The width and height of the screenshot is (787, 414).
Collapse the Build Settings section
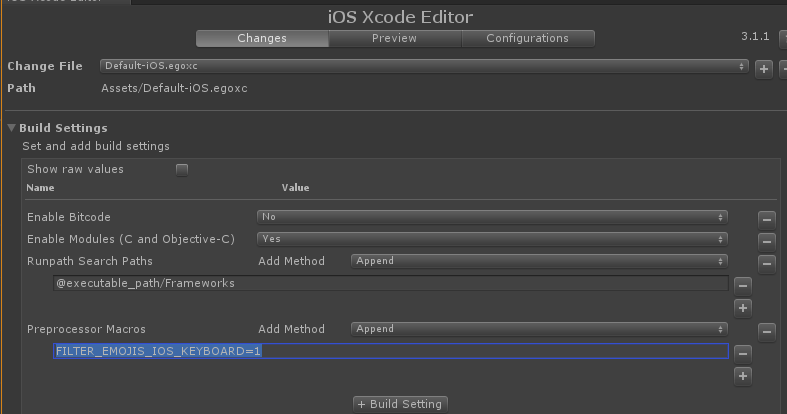coord(12,128)
